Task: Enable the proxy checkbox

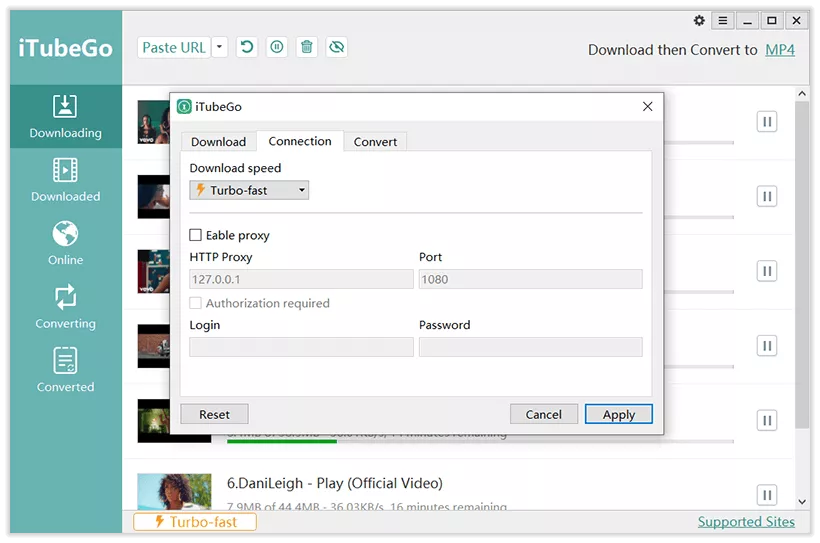Action: 196,236
